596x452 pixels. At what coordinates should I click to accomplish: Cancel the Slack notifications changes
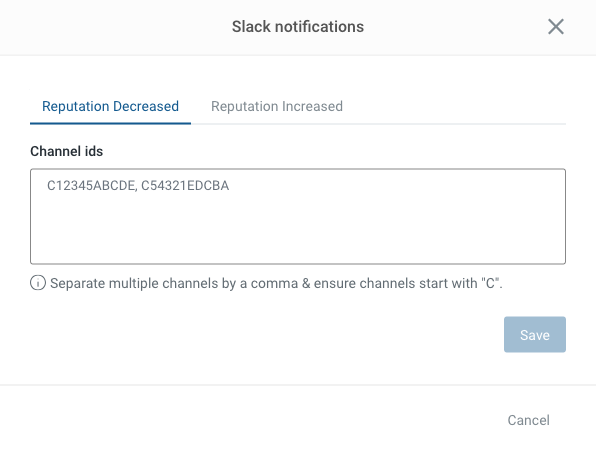click(528, 420)
